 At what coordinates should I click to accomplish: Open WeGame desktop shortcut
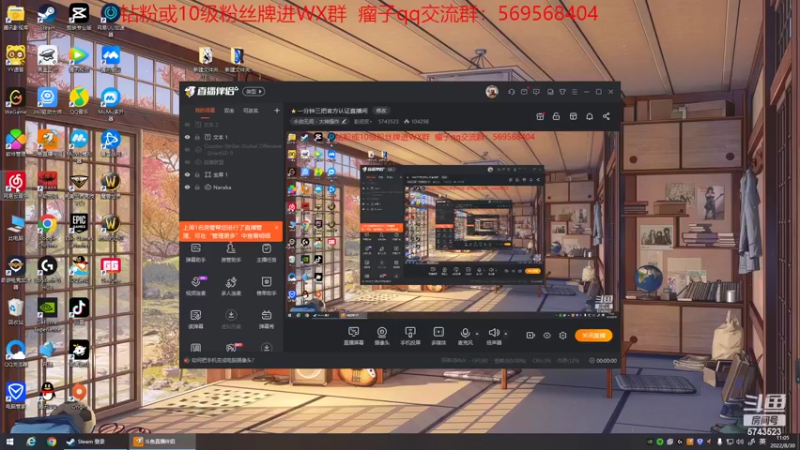(16, 99)
